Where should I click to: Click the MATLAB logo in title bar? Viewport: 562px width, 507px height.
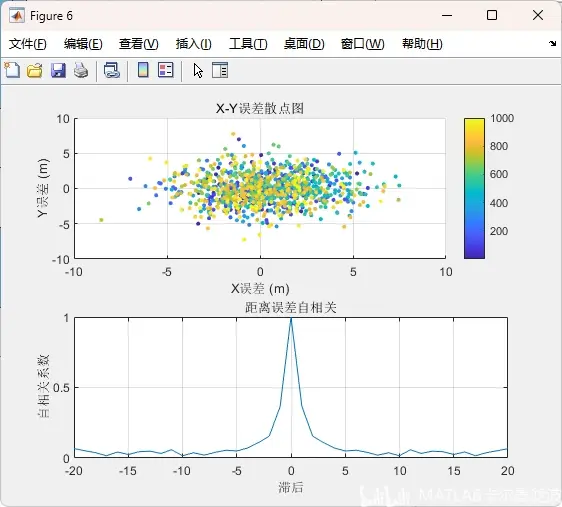17,16
